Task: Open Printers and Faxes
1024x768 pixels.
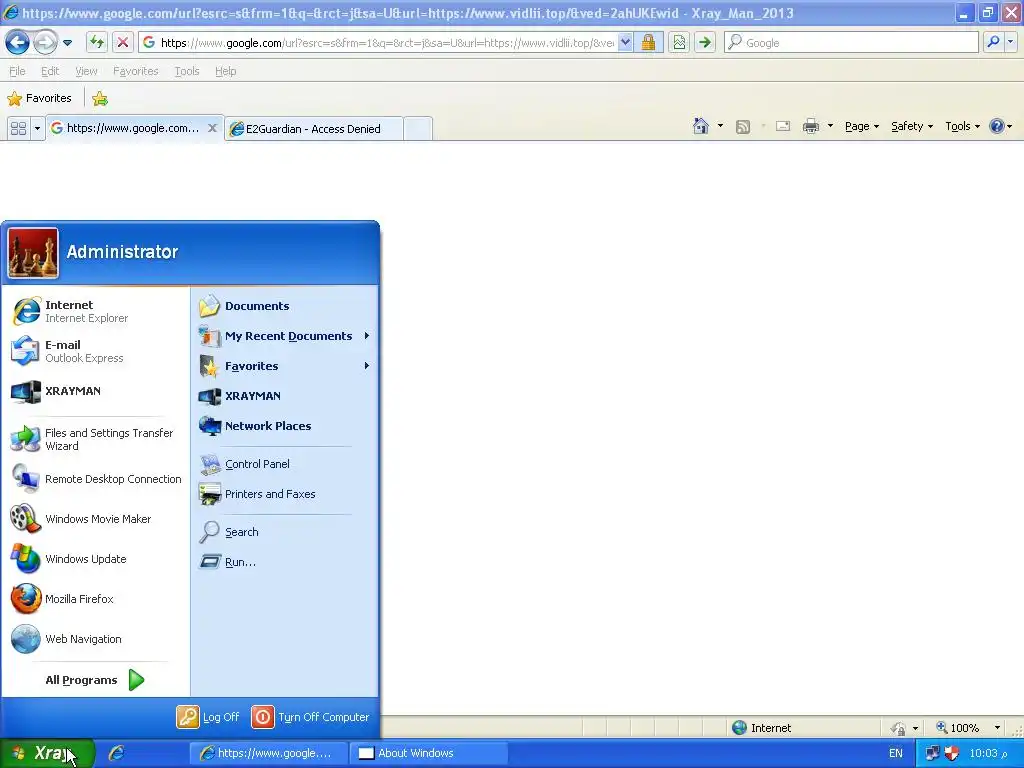Action: pyautogui.click(x=285, y=494)
